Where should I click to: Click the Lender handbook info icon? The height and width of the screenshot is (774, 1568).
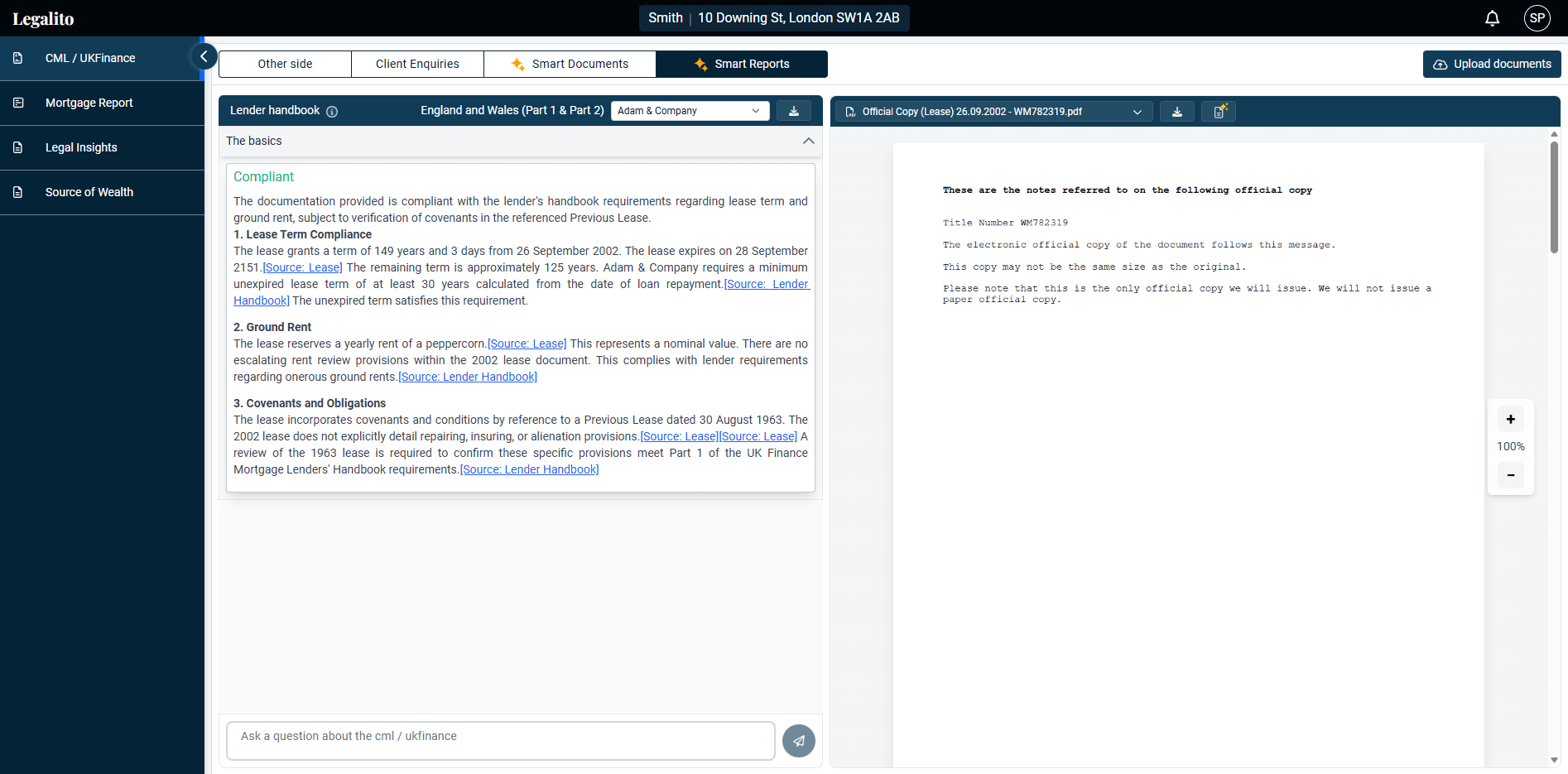[332, 112]
